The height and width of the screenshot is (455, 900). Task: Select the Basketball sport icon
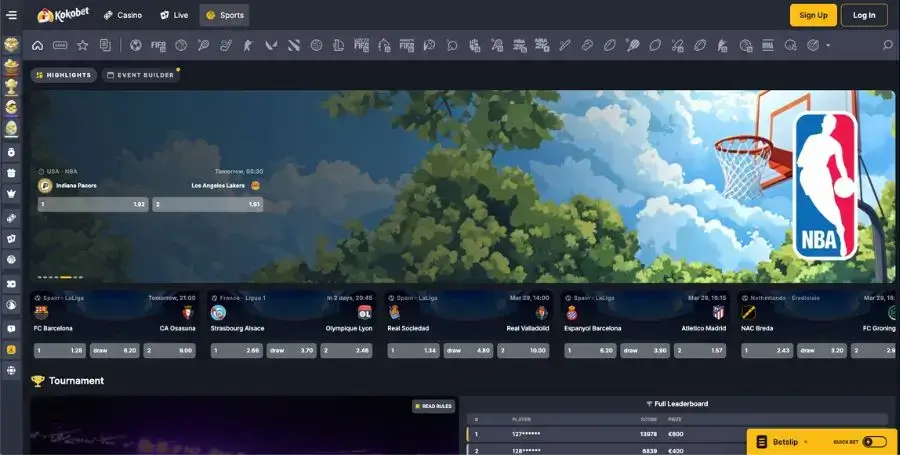(x=181, y=45)
